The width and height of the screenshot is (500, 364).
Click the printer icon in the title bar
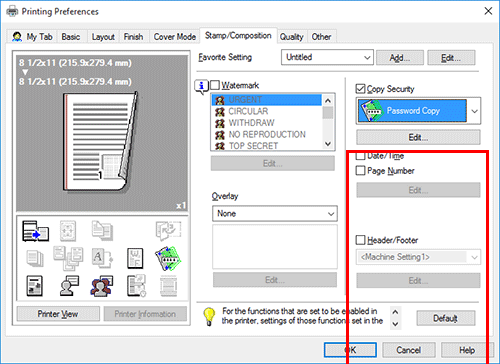(x=12, y=11)
